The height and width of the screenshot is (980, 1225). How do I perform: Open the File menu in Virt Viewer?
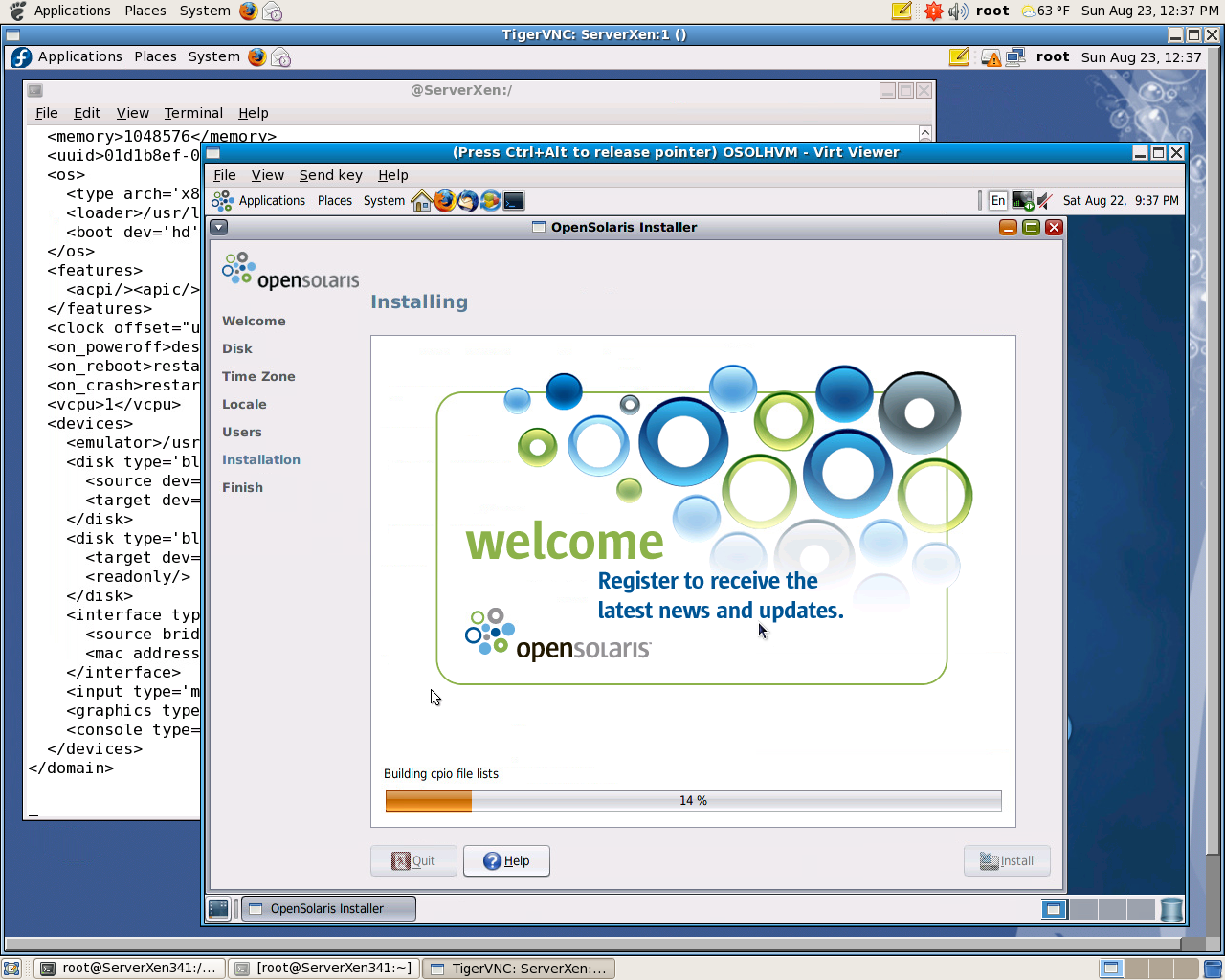[x=225, y=175]
